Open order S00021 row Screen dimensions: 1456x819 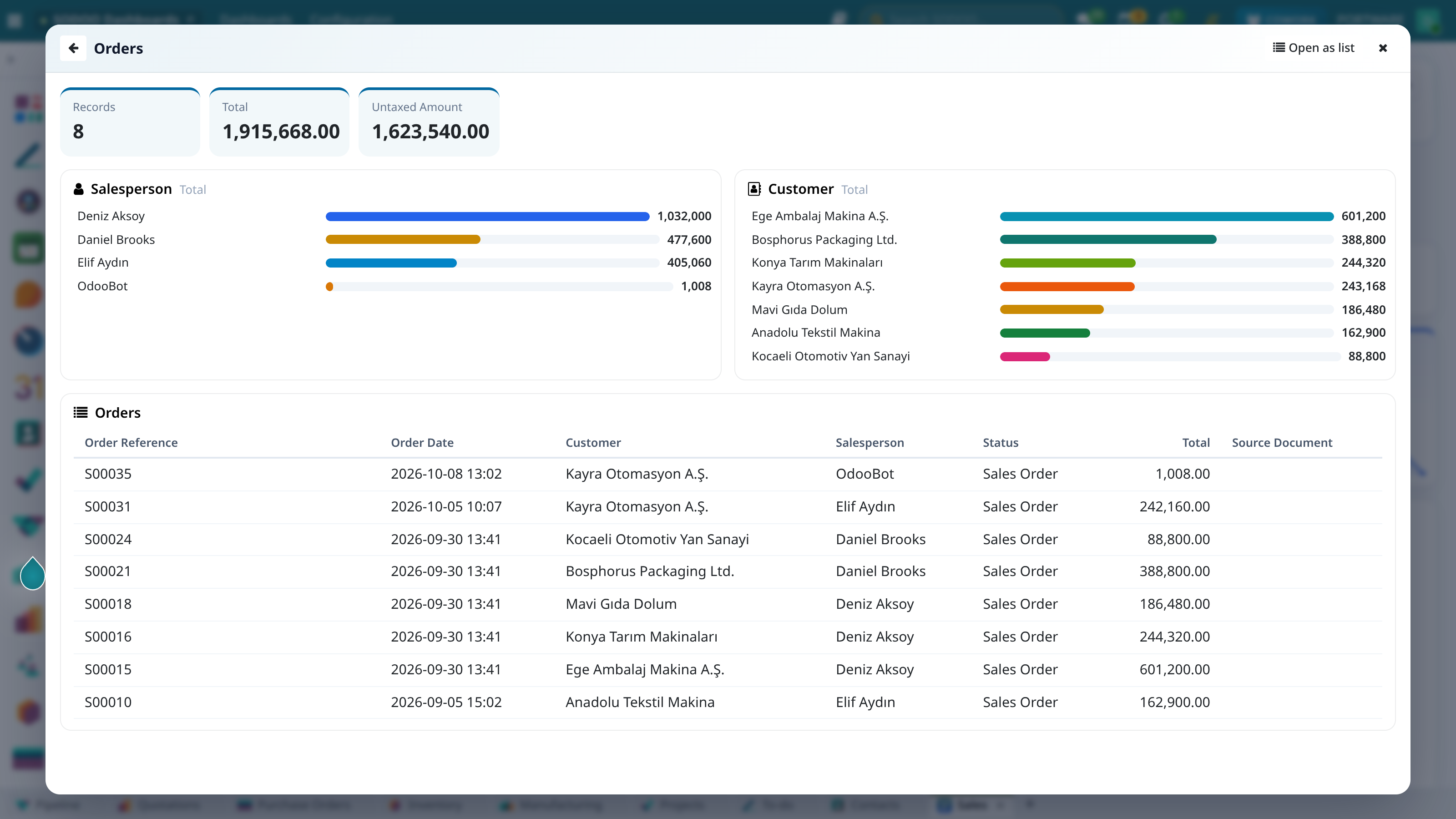(x=728, y=571)
